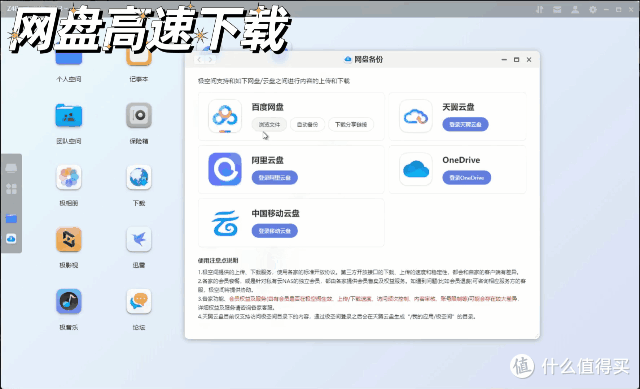The height and width of the screenshot is (389, 640).
Task: Click the 中国移动云盘 logo
Action: 225,222
